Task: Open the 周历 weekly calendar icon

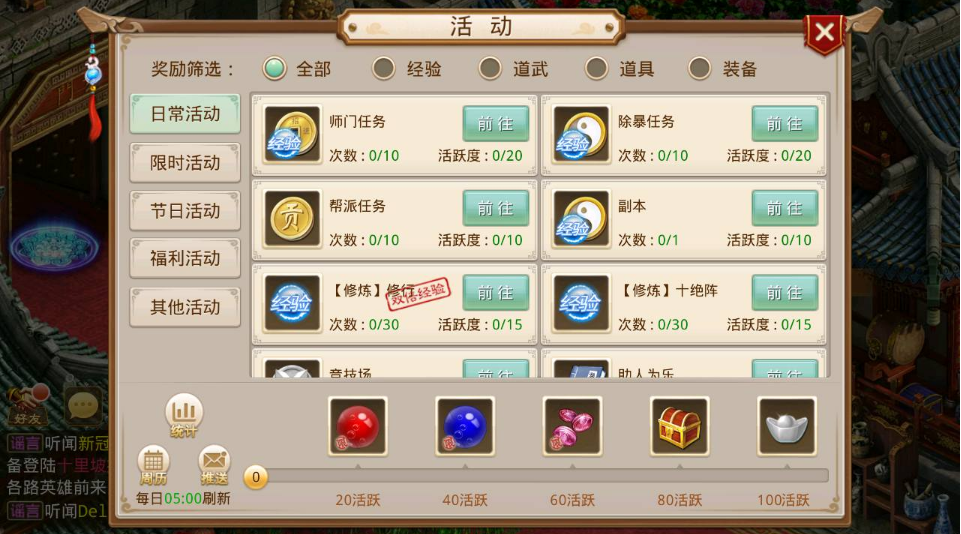Action: click(153, 465)
